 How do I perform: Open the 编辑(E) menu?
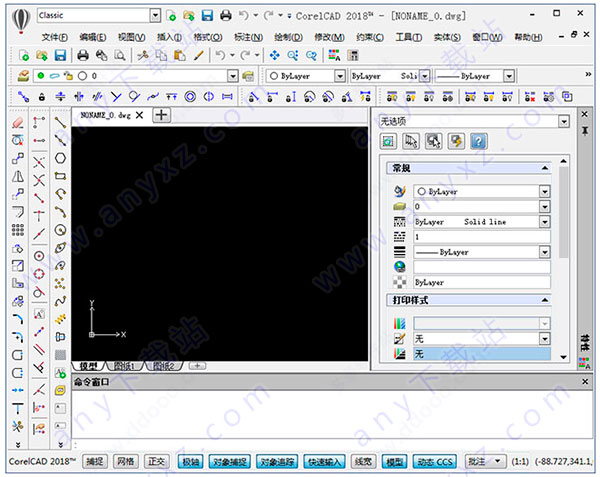tap(93, 37)
